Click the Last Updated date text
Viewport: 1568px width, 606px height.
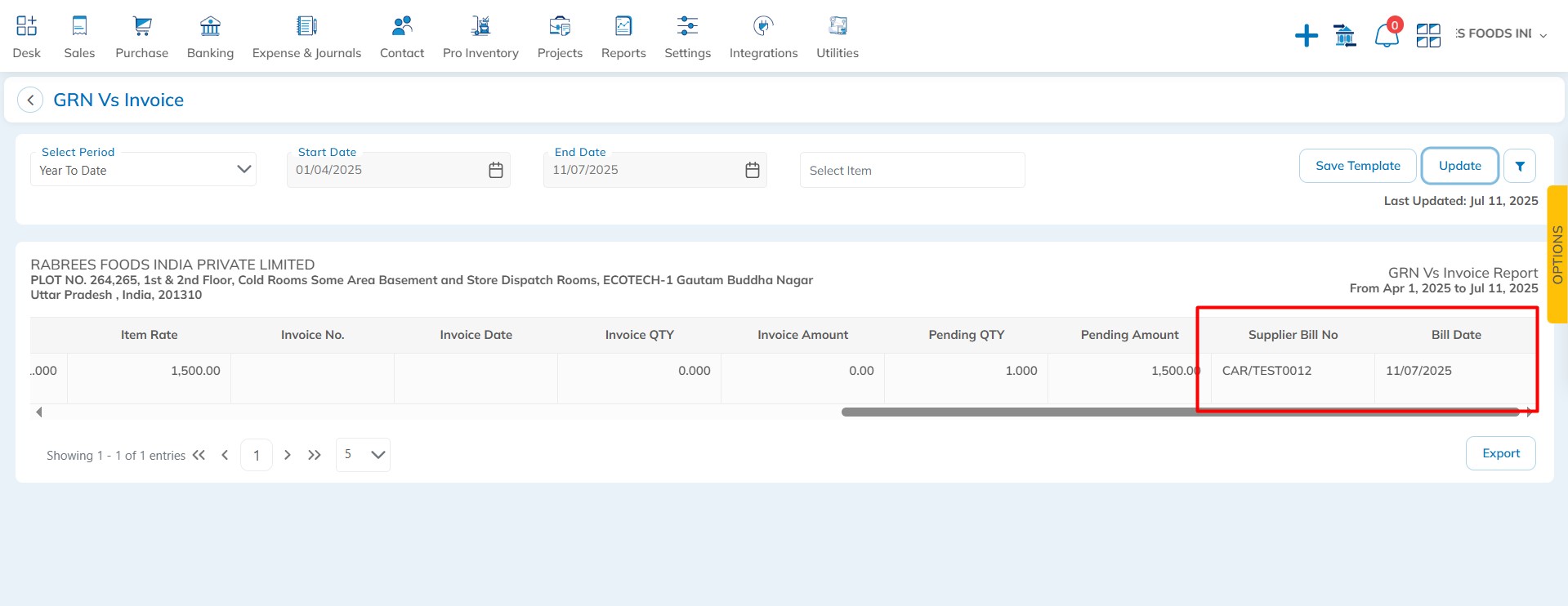coord(1461,201)
